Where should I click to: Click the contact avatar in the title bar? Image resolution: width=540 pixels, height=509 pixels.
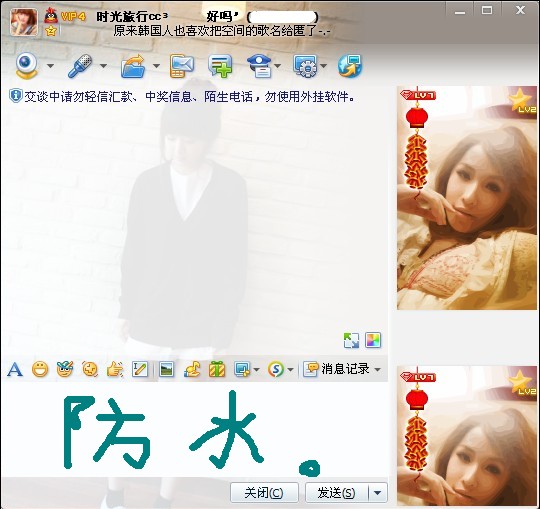pyautogui.click(x=24, y=22)
